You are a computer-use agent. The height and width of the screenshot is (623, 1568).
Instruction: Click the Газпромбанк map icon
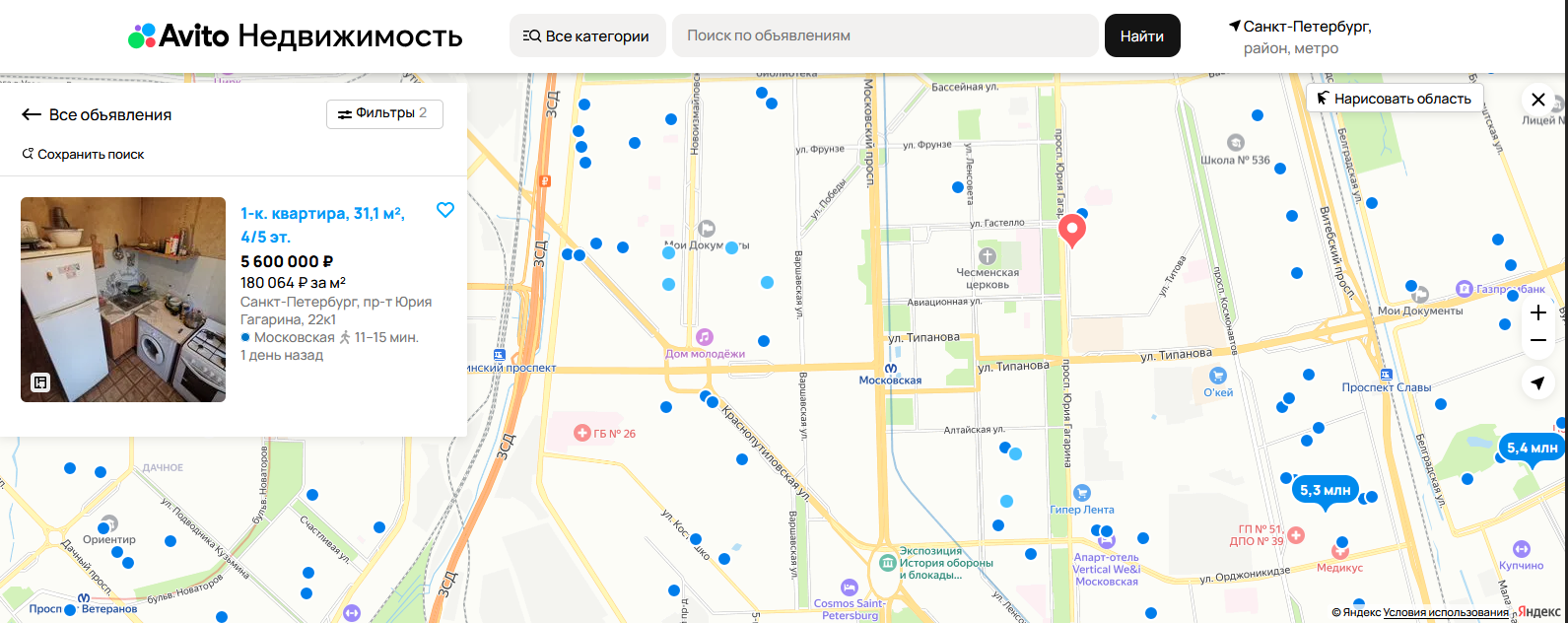[1465, 289]
